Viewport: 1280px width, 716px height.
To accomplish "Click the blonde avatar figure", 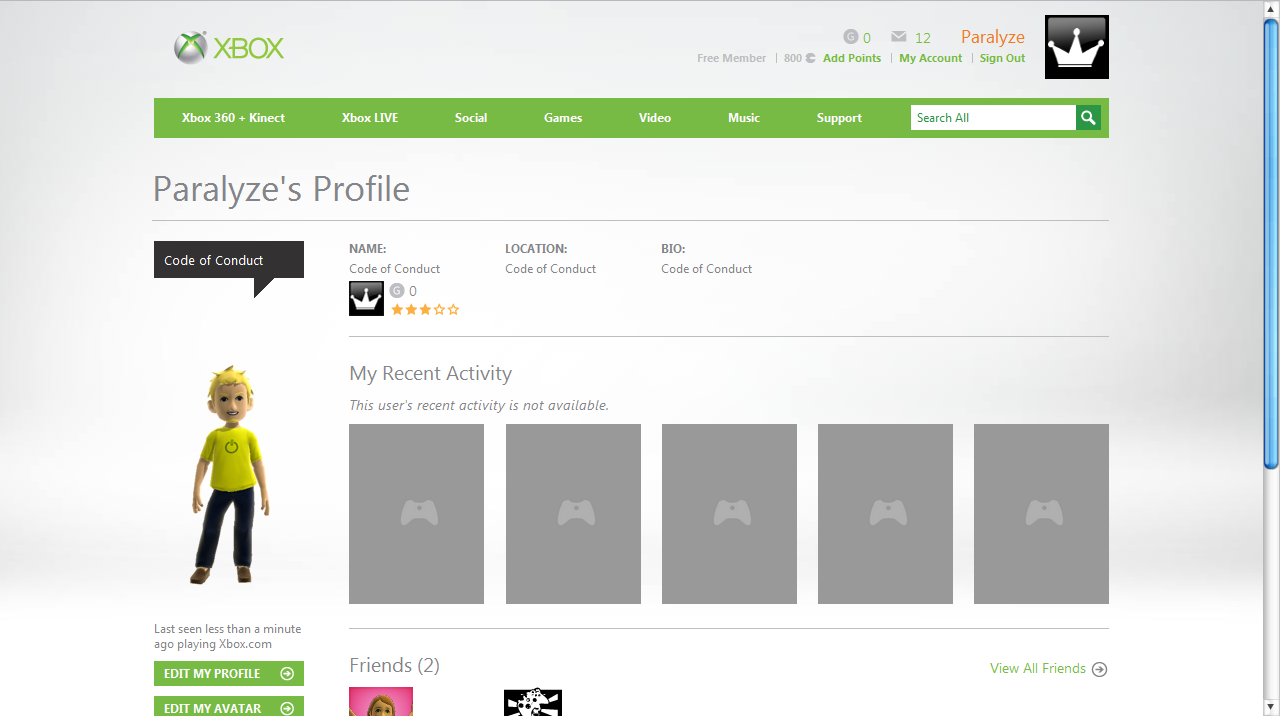I will click(x=230, y=475).
